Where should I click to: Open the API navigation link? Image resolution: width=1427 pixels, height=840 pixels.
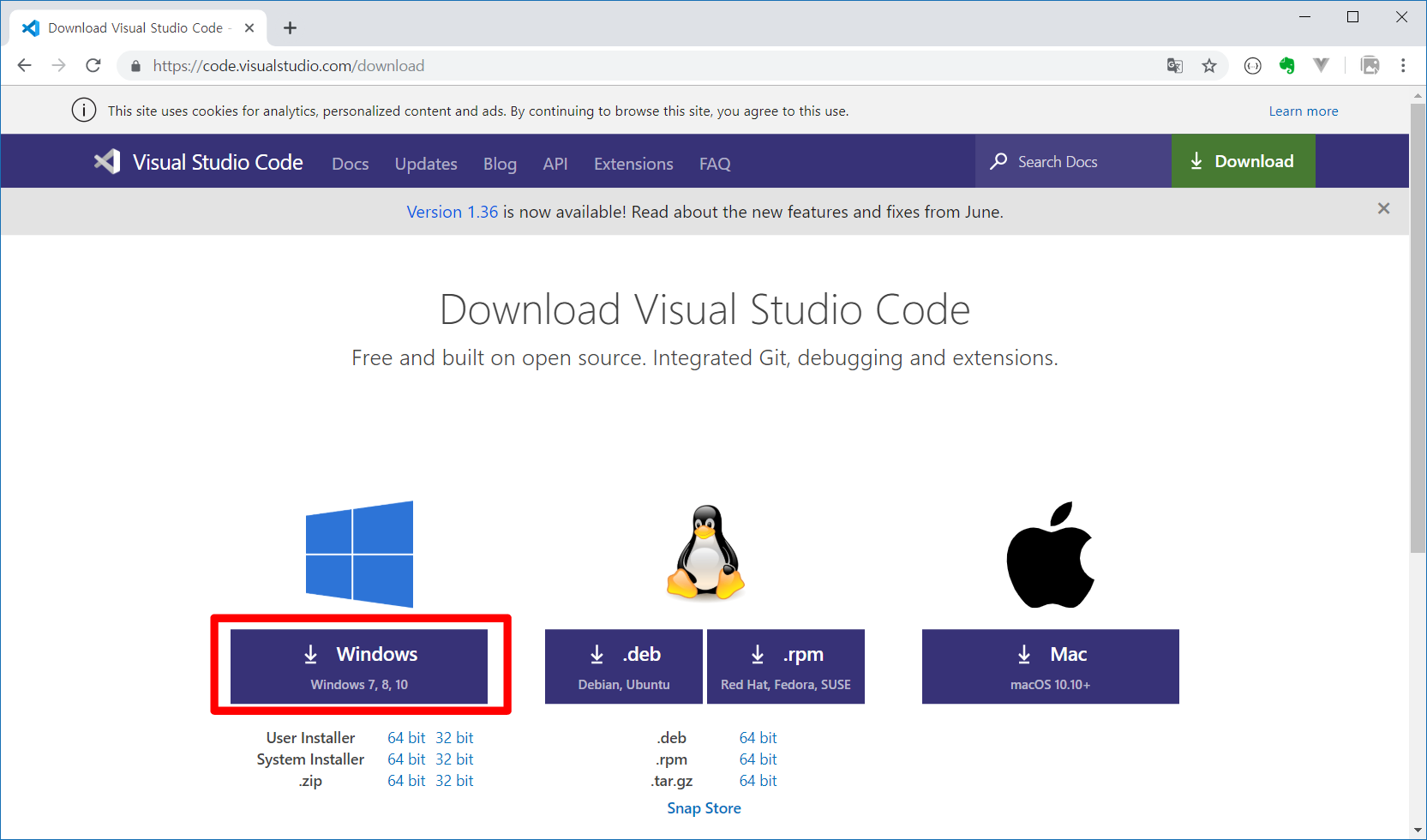click(555, 164)
